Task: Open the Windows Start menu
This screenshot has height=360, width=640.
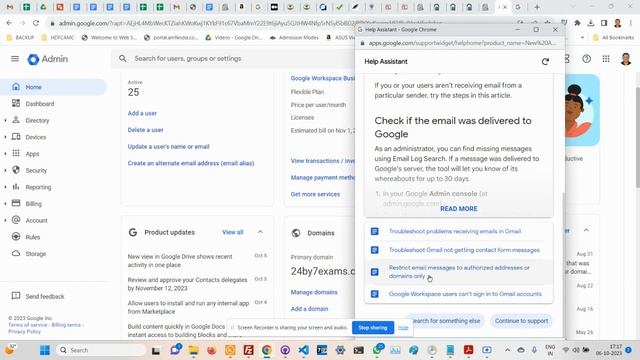Action: point(45,350)
